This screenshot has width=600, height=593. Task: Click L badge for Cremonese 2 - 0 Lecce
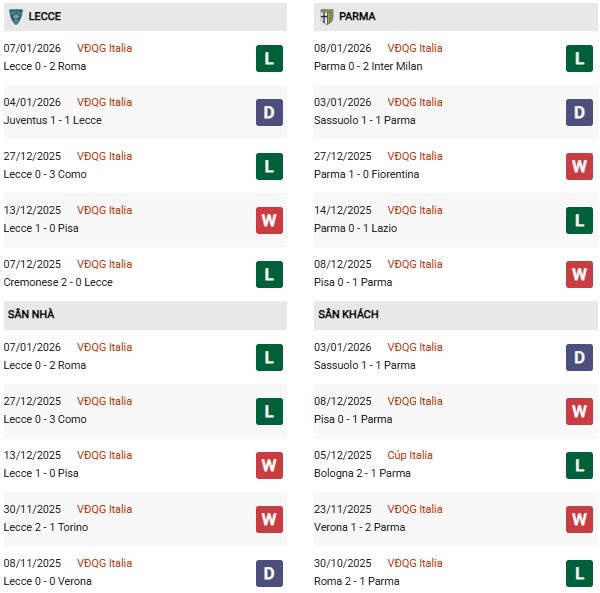click(x=269, y=274)
